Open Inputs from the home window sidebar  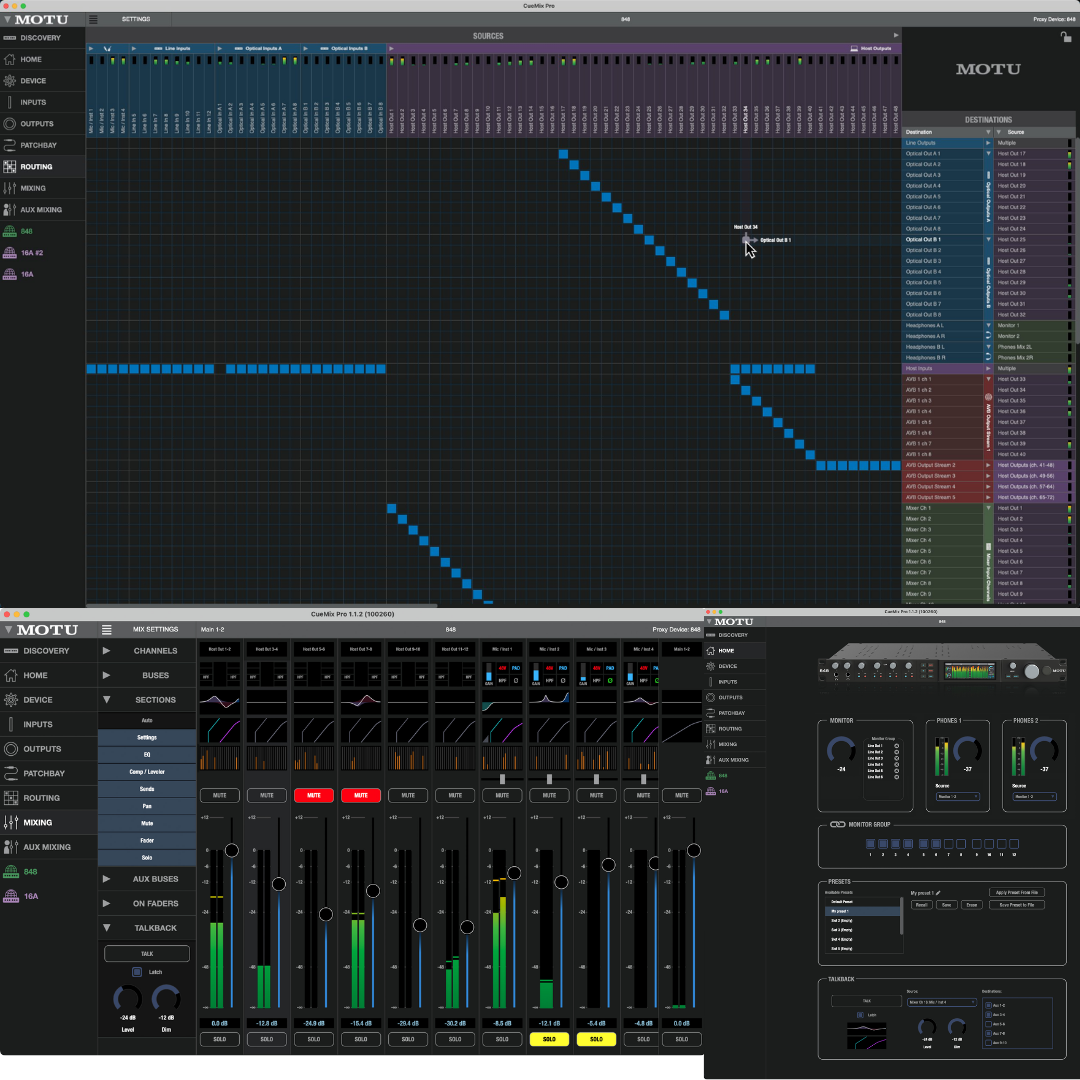pos(735,682)
